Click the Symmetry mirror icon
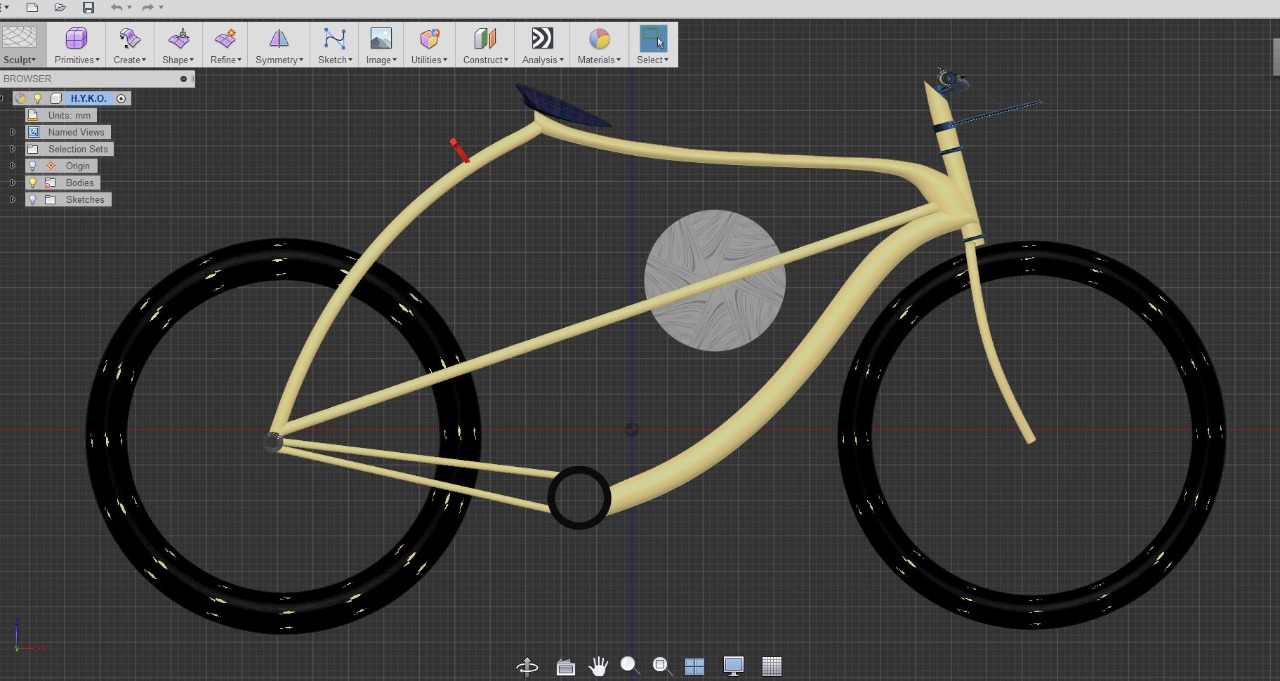Viewport: 1280px width, 681px height. pos(279,39)
